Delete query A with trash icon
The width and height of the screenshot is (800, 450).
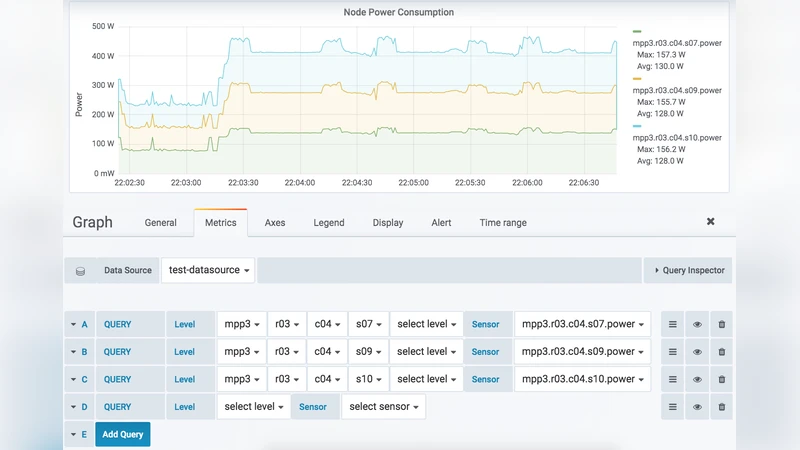point(722,324)
